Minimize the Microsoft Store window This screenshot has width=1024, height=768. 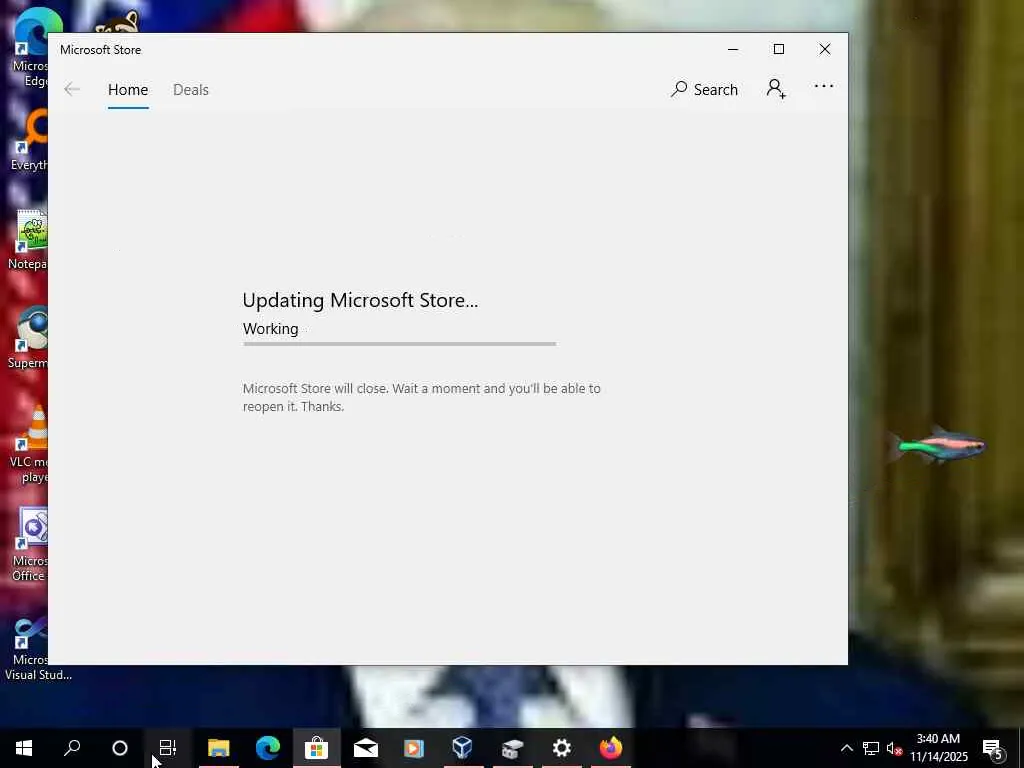(x=733, y=50)
